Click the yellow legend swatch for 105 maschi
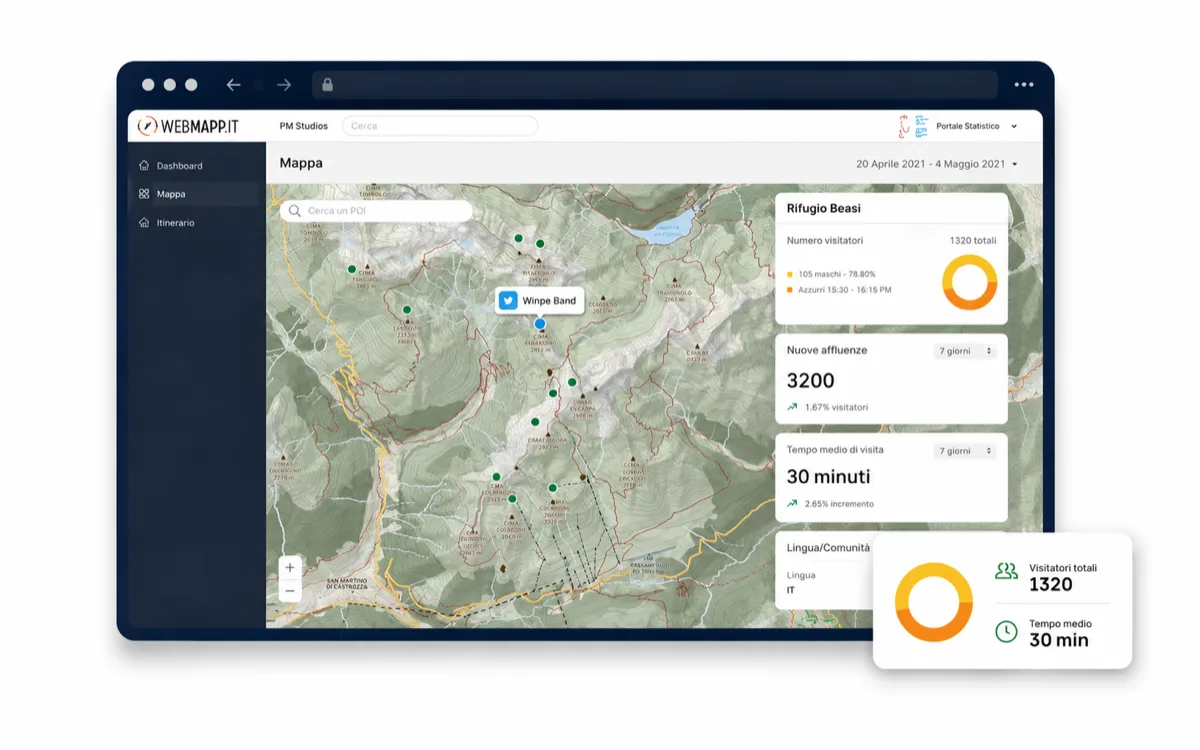This screenshot has height=750, width=1200. point(790,274)
